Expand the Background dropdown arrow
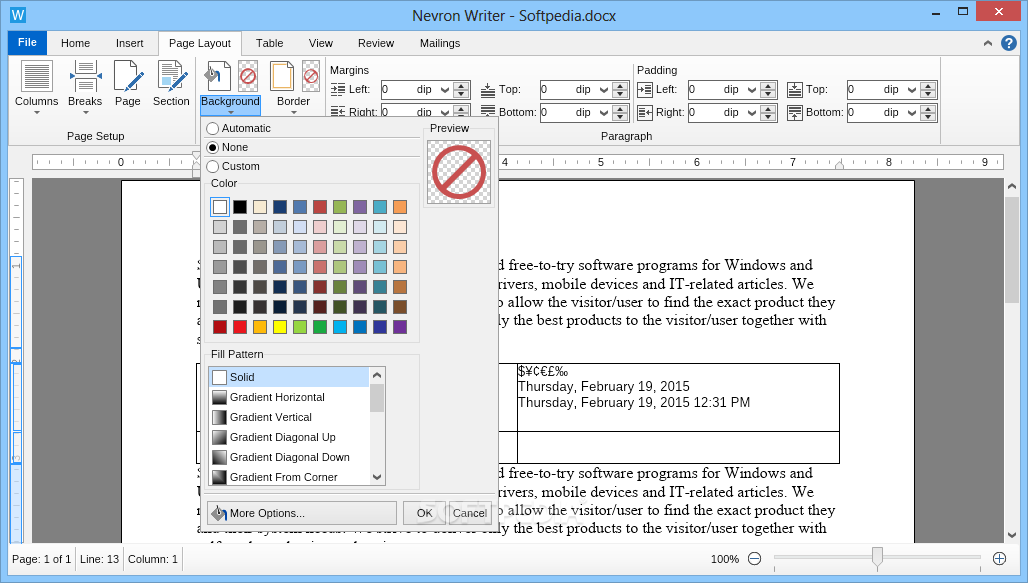 (x=231, y=112)
